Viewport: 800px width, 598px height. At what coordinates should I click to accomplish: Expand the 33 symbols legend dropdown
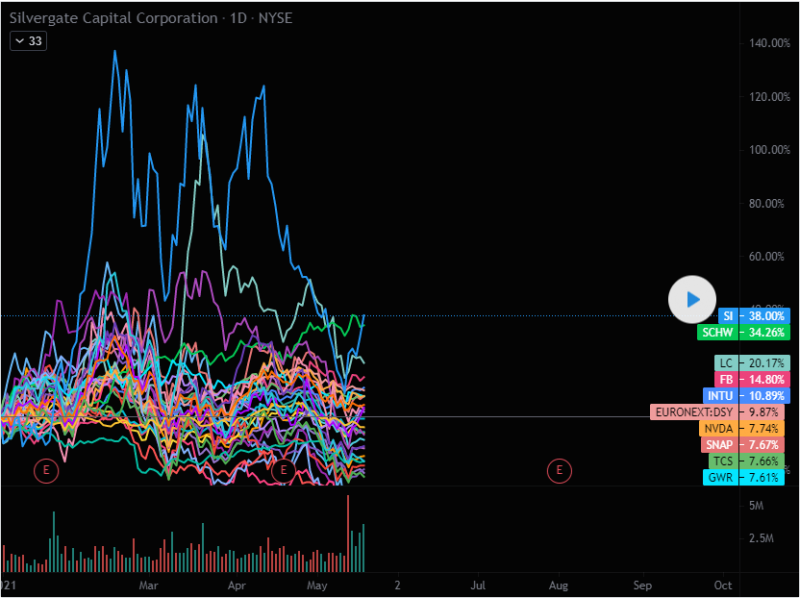(28, 41)
